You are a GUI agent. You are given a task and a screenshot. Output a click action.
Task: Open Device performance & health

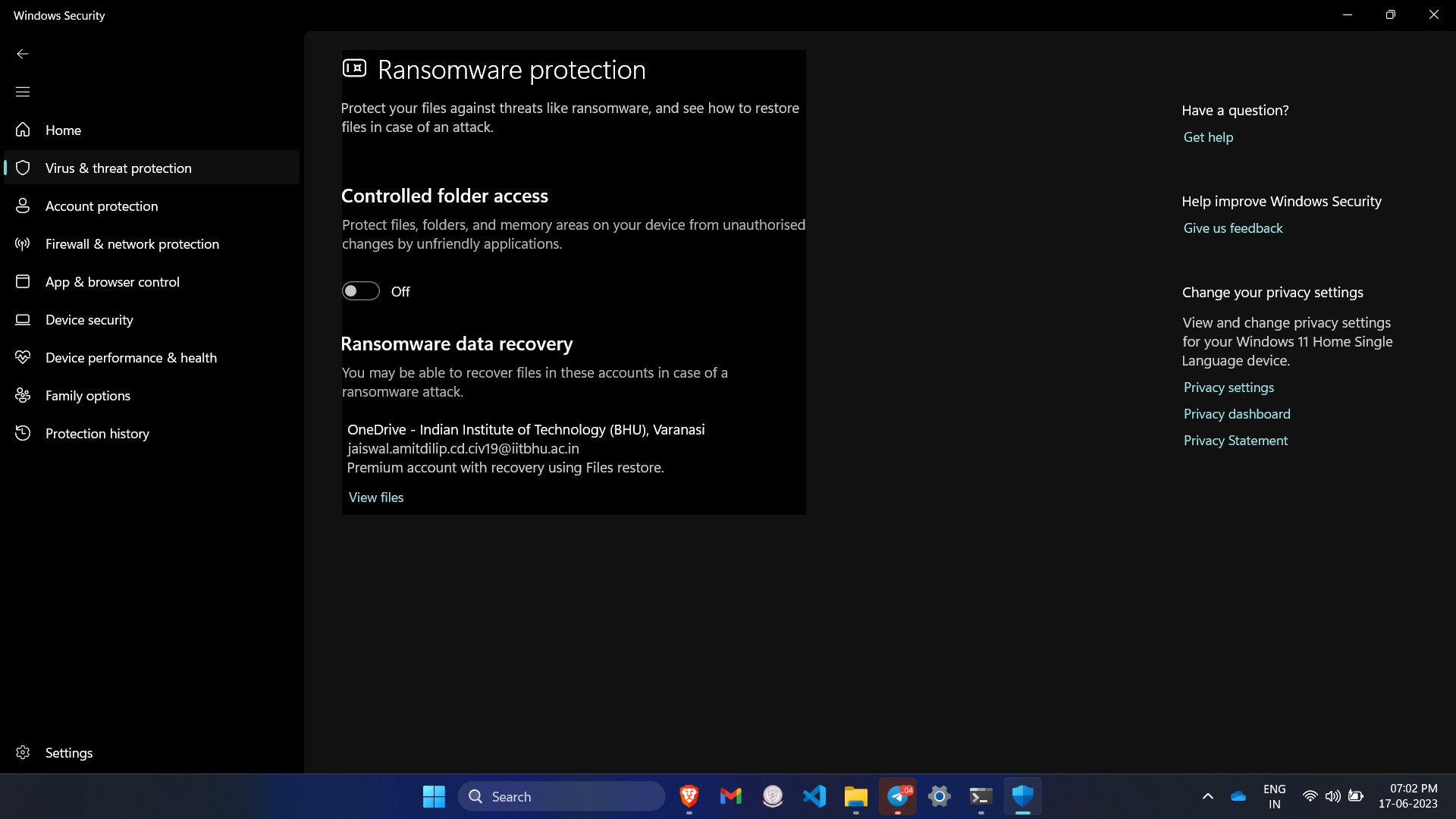[130, 358]
